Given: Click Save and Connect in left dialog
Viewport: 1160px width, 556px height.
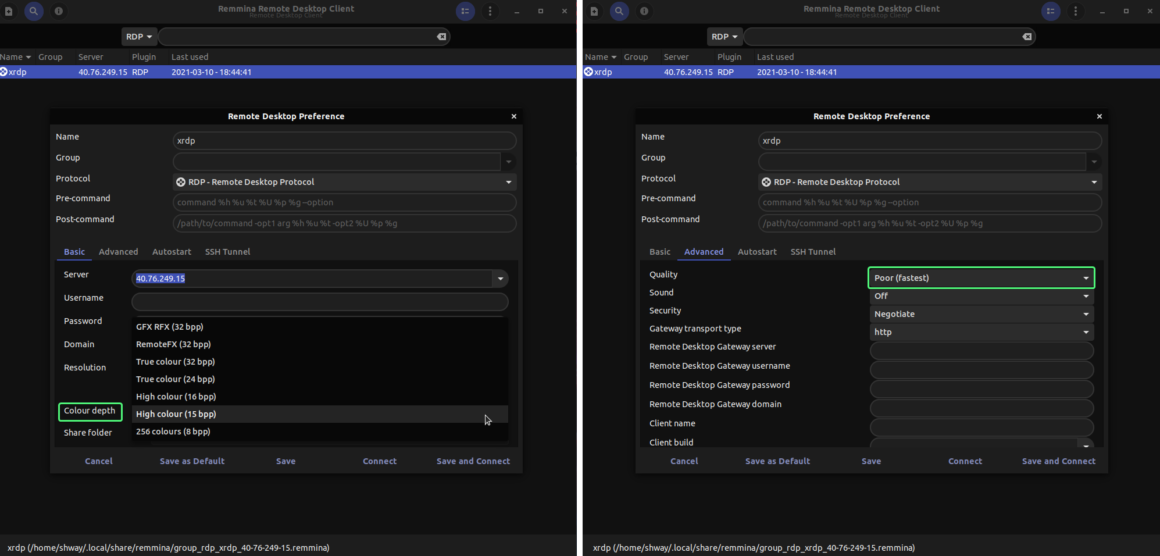Looking at the screenshot, I should click(x=473, y=461).
